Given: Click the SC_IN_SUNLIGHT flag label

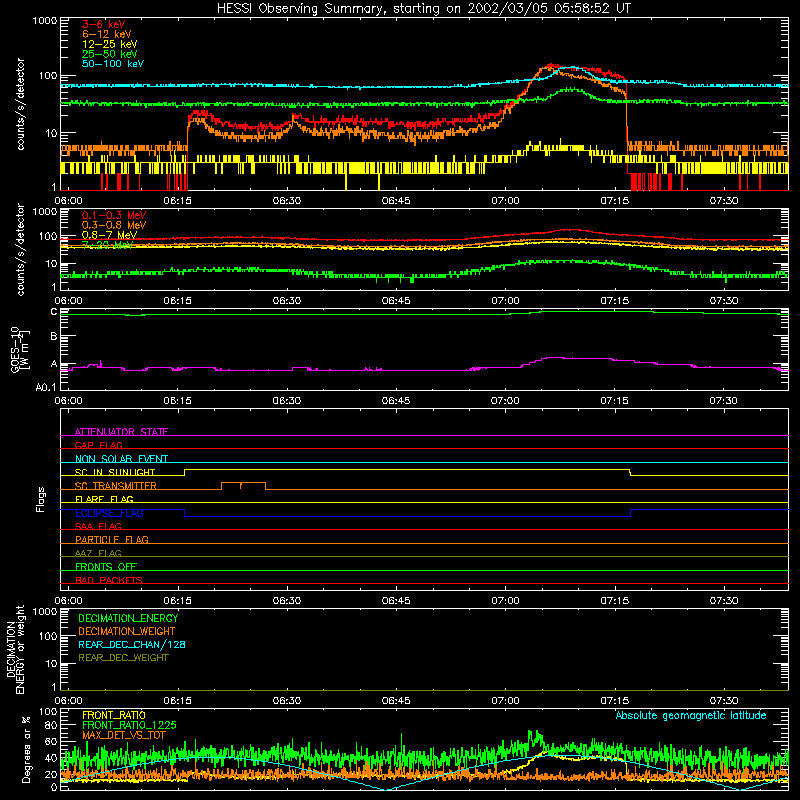Looking at the screenshot, I should [x=115, y=472].
